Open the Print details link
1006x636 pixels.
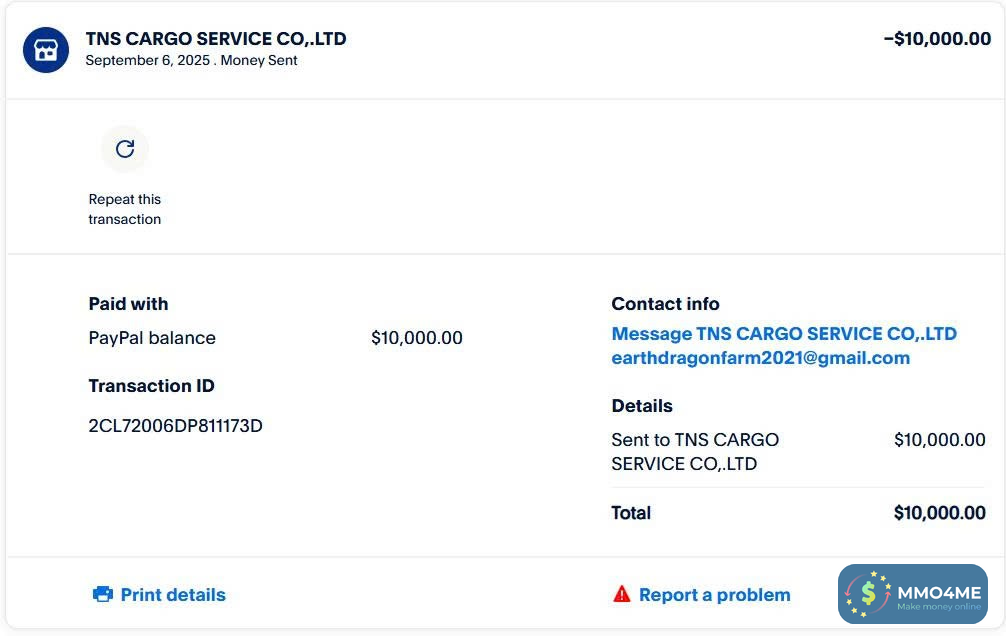pyautogui.click(x=173, y=595)
